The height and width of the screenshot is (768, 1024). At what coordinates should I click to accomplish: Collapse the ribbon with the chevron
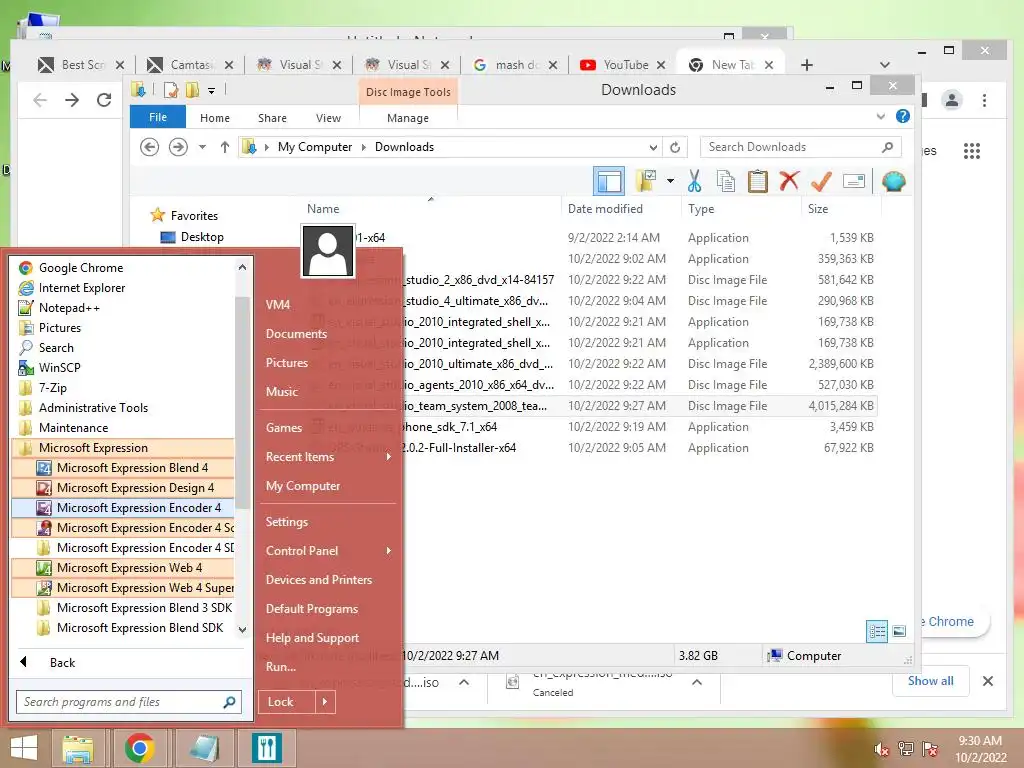(880, 117)
